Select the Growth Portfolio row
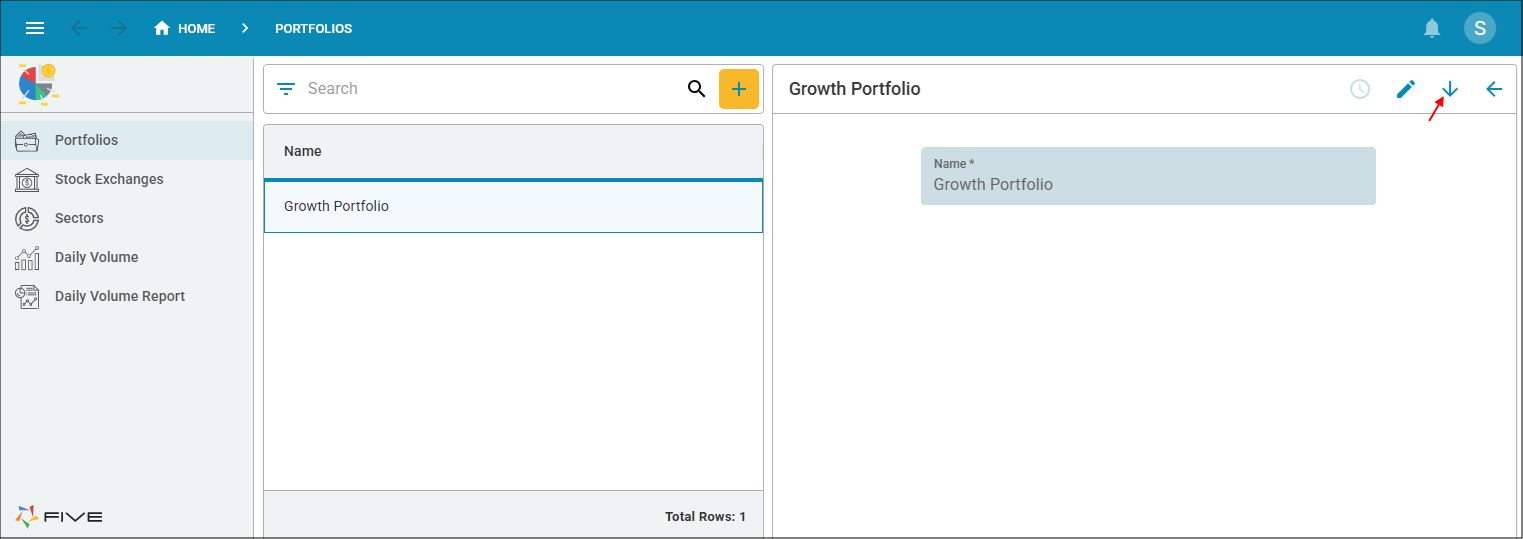Viewport: 1523px width, 539px height. pyautogui.click(x=512, y=206)
